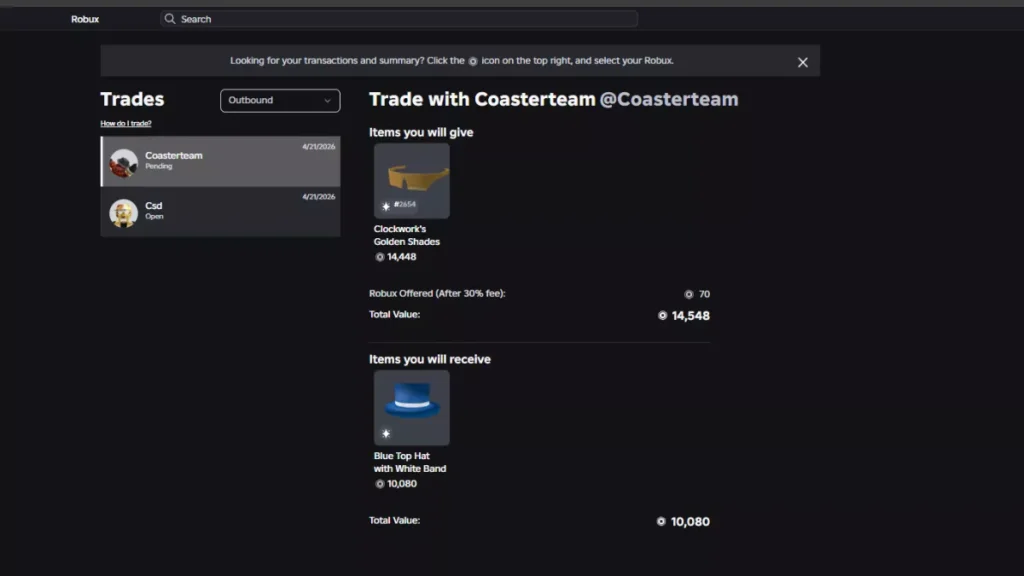Open the Outbound trades dropdown
The image size is (1024, 576).
point(280,101)
